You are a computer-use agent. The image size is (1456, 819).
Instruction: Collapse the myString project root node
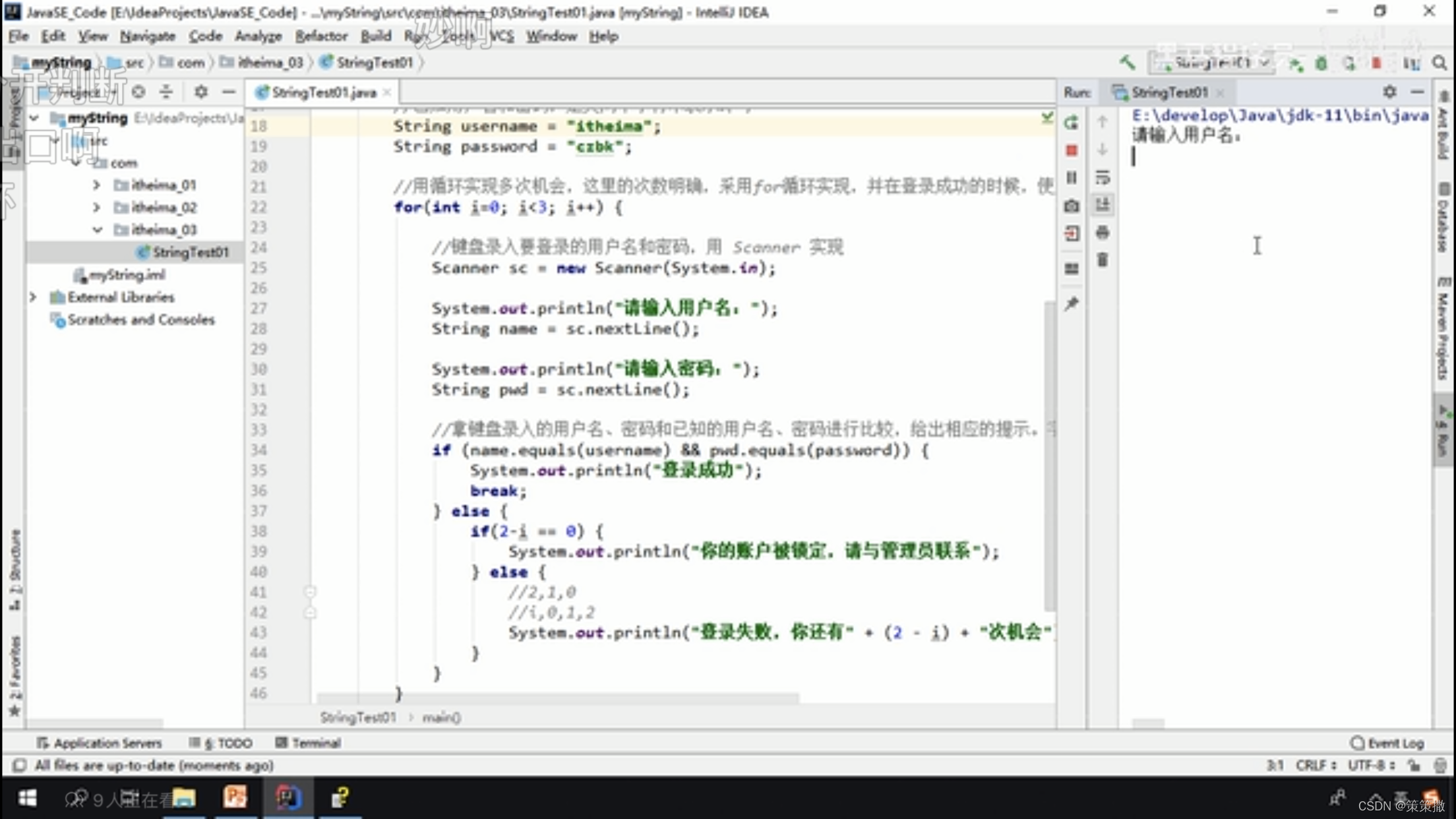pos(34,118)
